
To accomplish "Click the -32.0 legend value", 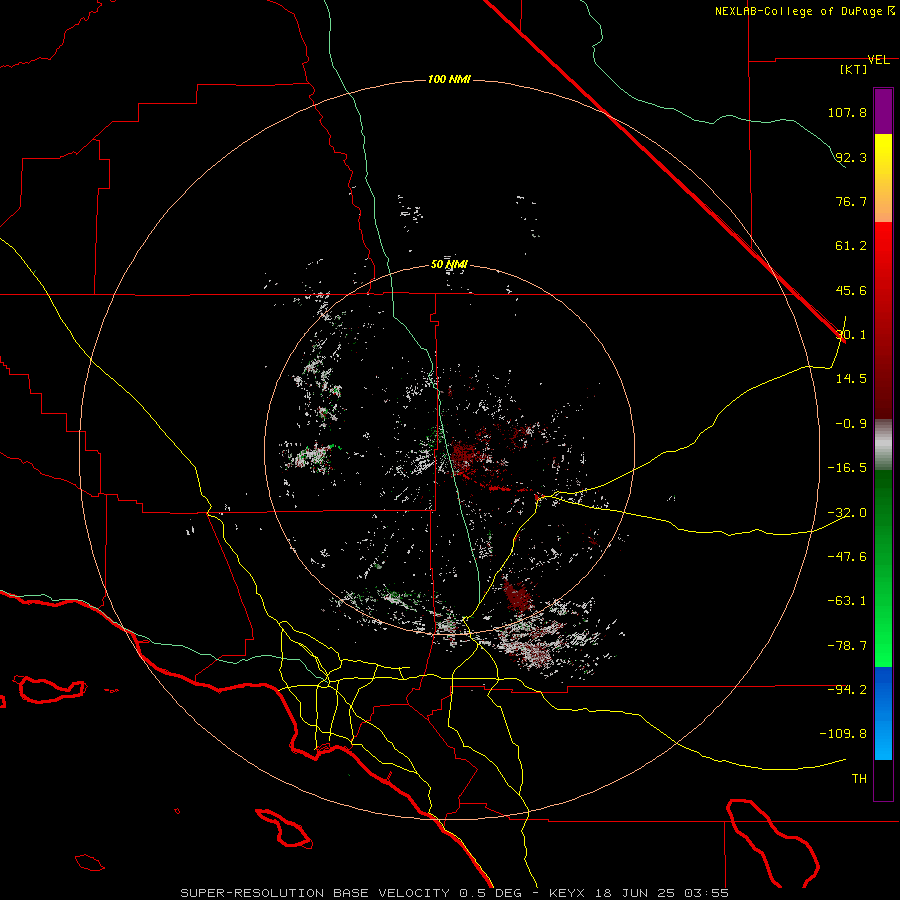I will click(x=847, y=513).
